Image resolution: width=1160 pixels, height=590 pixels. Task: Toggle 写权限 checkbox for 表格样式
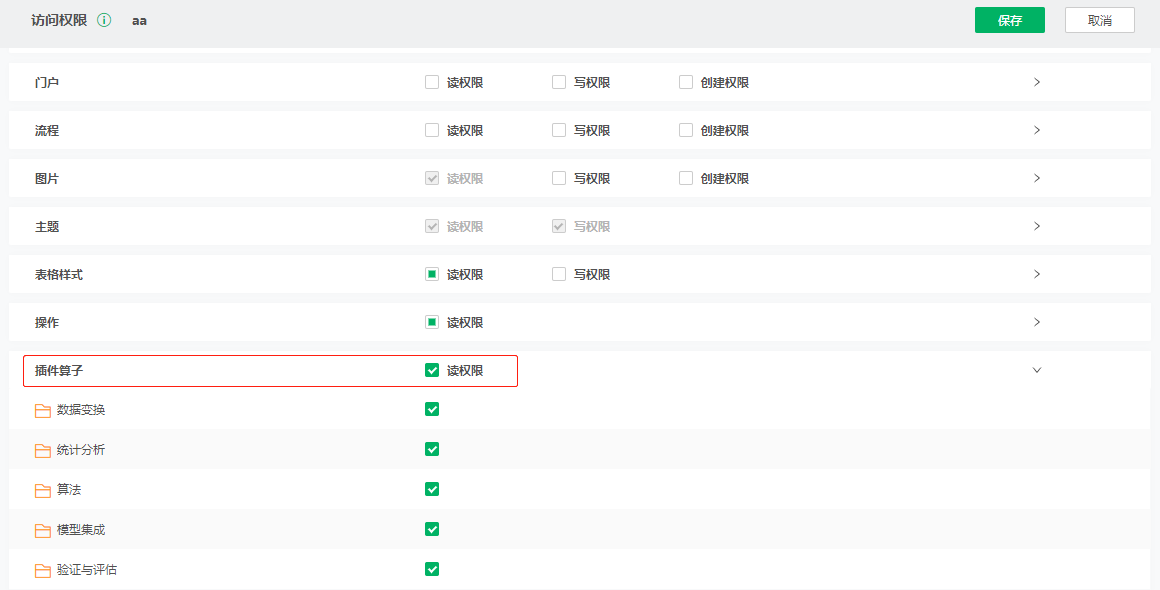point(558,273)
